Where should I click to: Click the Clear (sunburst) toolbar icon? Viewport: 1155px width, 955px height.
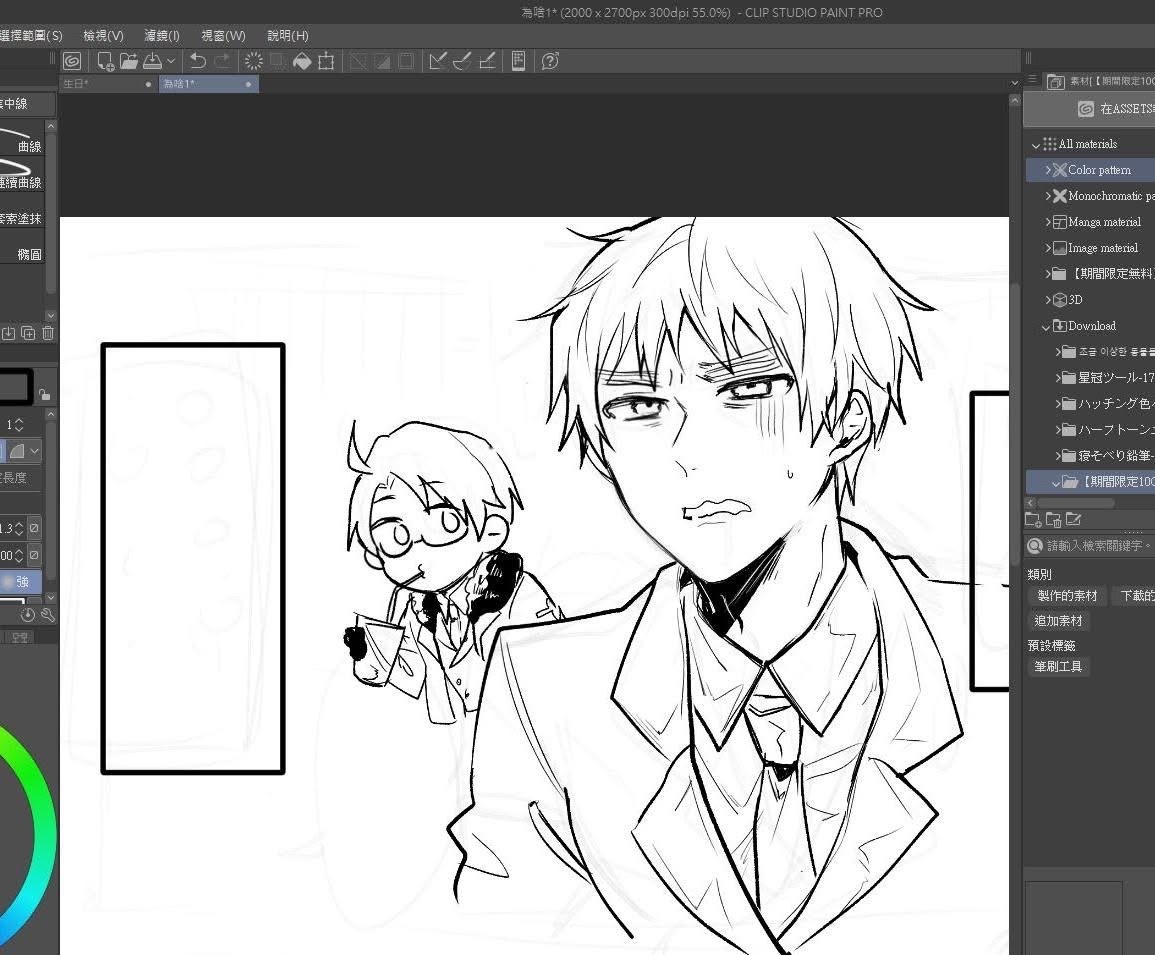[253, 61]
